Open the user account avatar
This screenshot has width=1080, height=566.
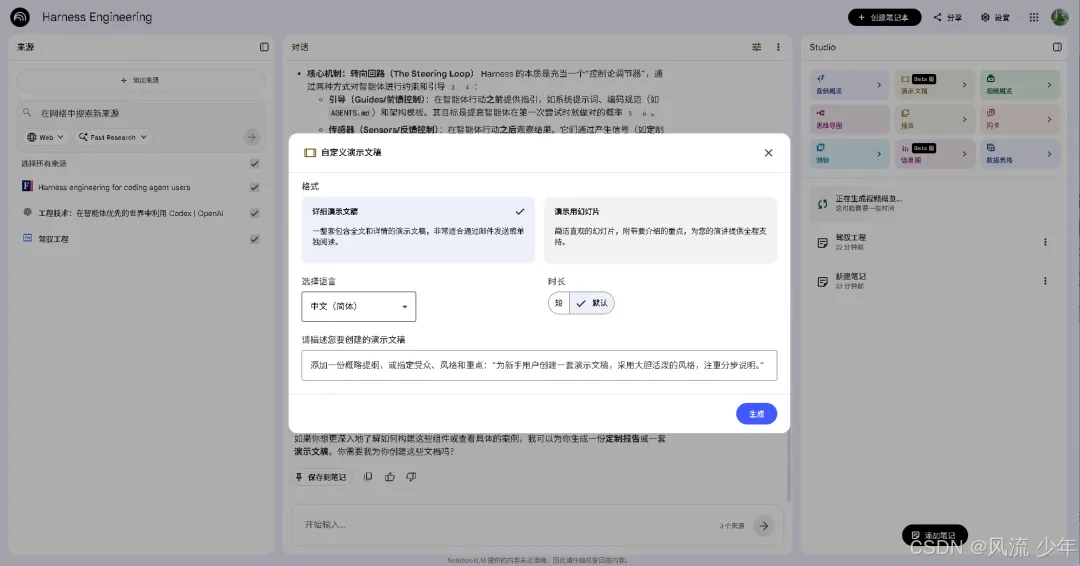pos(1059,17)
